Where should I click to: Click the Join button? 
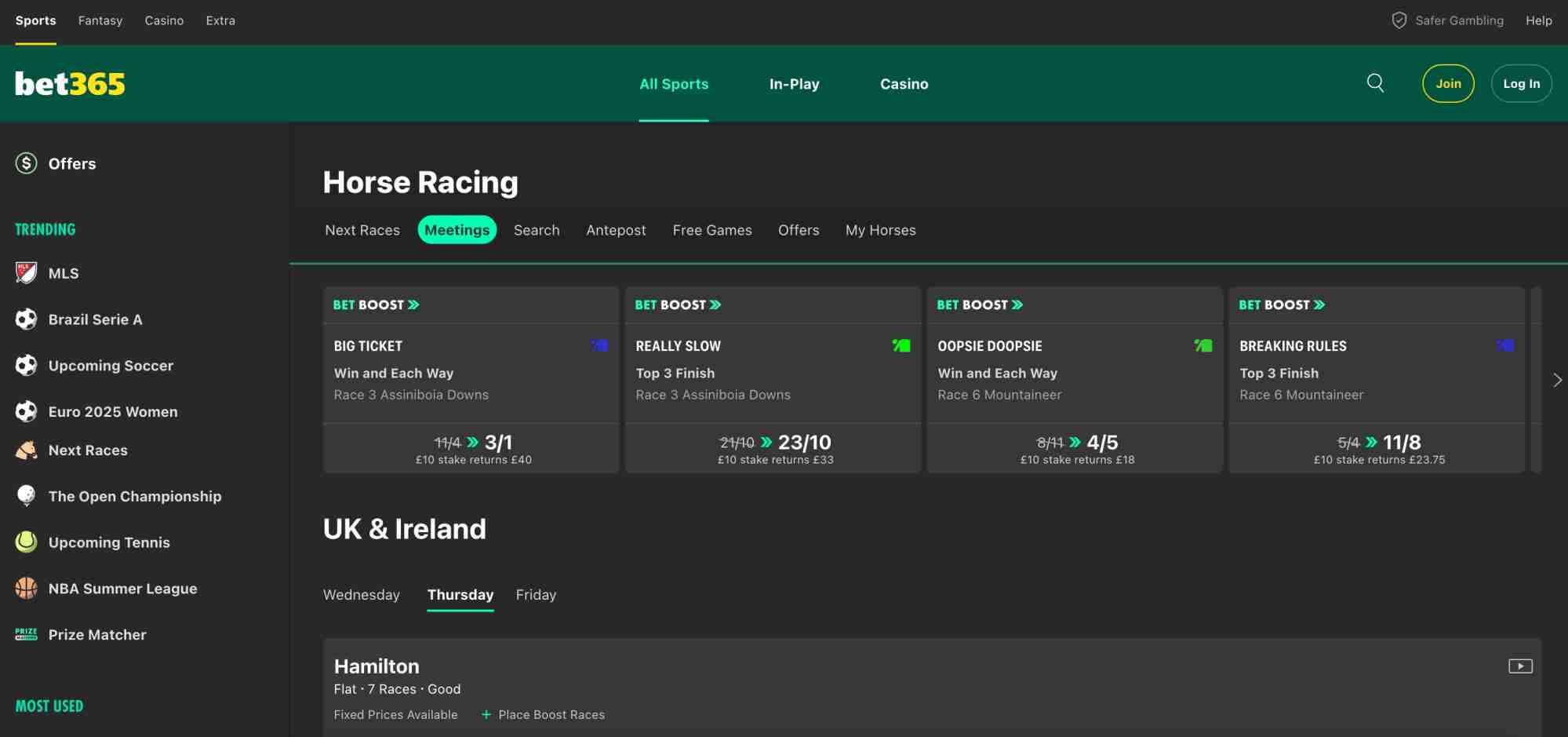pos(1448,83)
